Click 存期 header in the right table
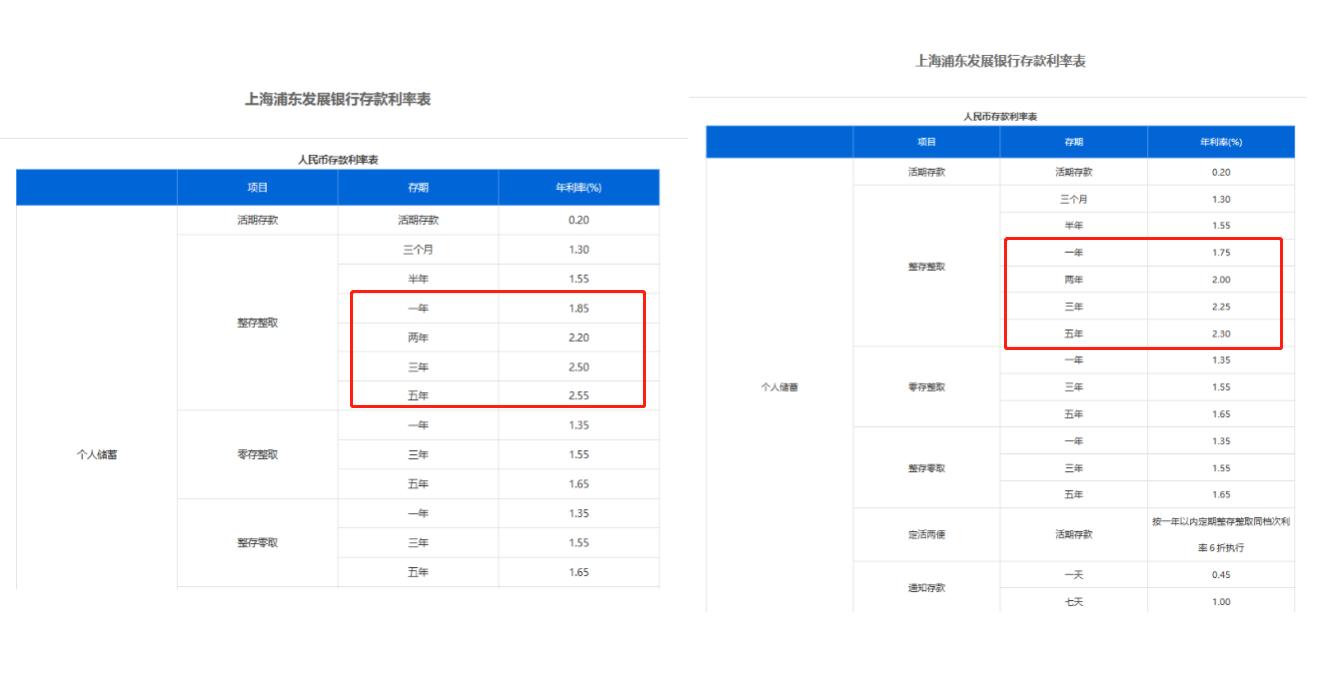Screen dimensions: 1320x675 (1073, 142)
